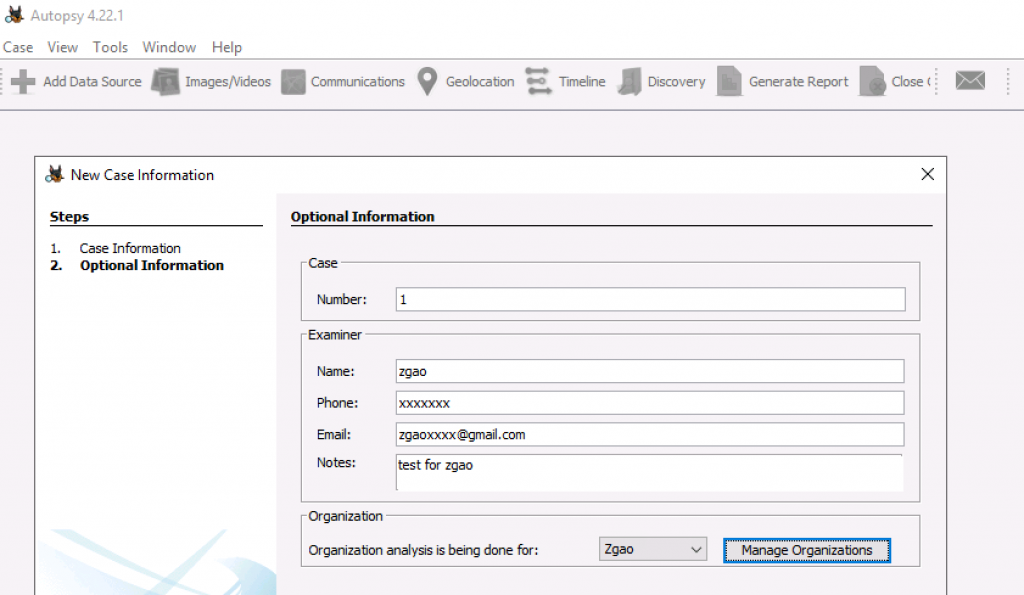Open the Images/Videos gallery icon
1024x595 pixels.
pos(165,82)
